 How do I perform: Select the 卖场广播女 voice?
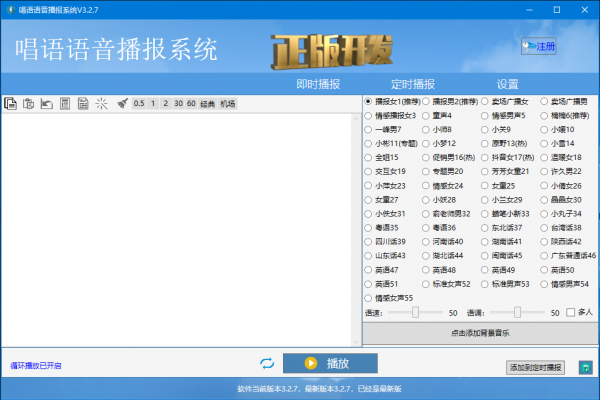[x=505, y=101]
